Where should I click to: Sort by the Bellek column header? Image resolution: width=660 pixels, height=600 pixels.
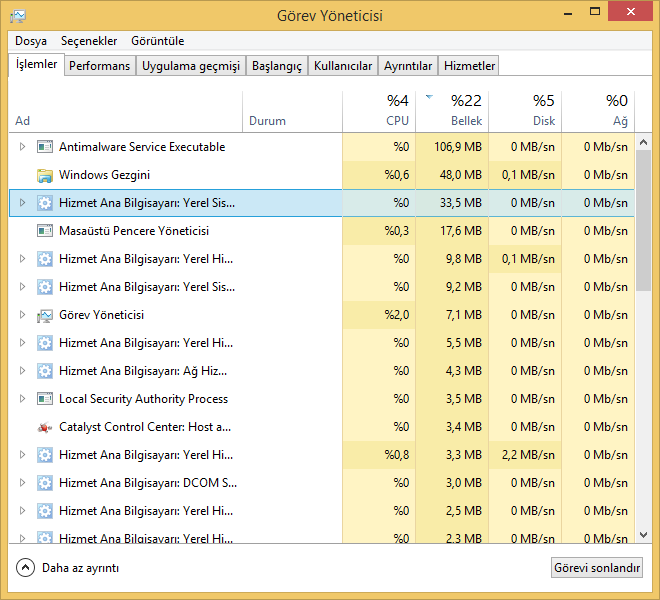point(452,111)
